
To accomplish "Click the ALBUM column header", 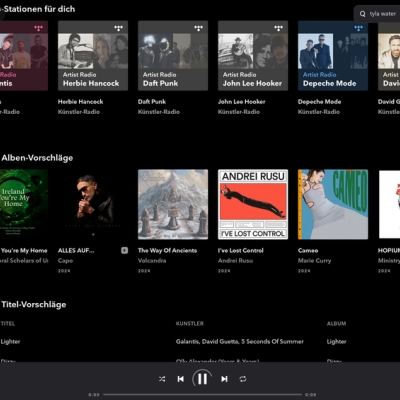I will point(336,323).
